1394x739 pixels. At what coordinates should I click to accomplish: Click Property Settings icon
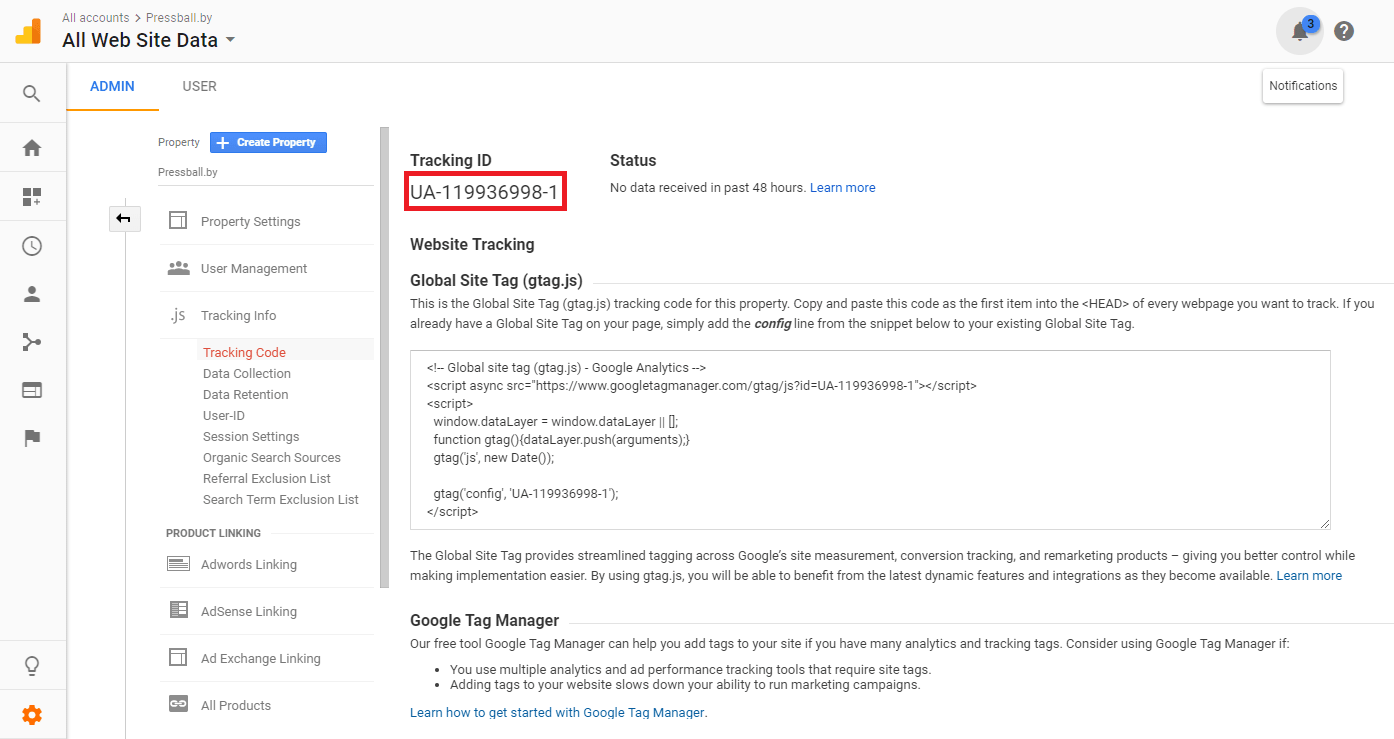178,221
